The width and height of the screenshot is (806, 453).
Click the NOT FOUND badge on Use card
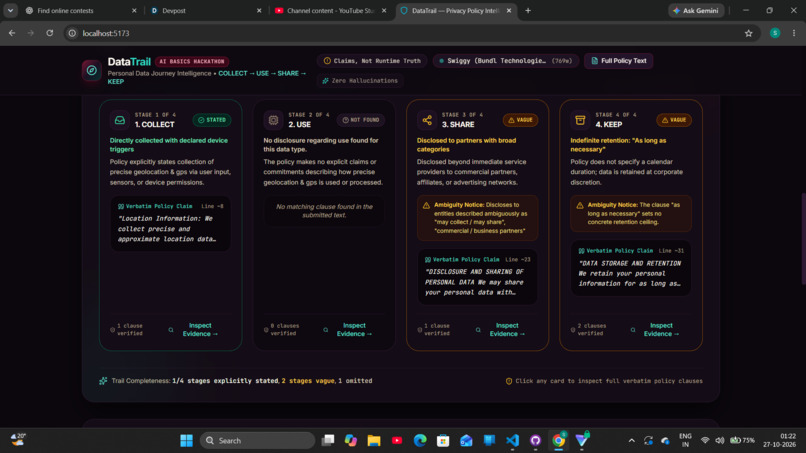(360, 120)
